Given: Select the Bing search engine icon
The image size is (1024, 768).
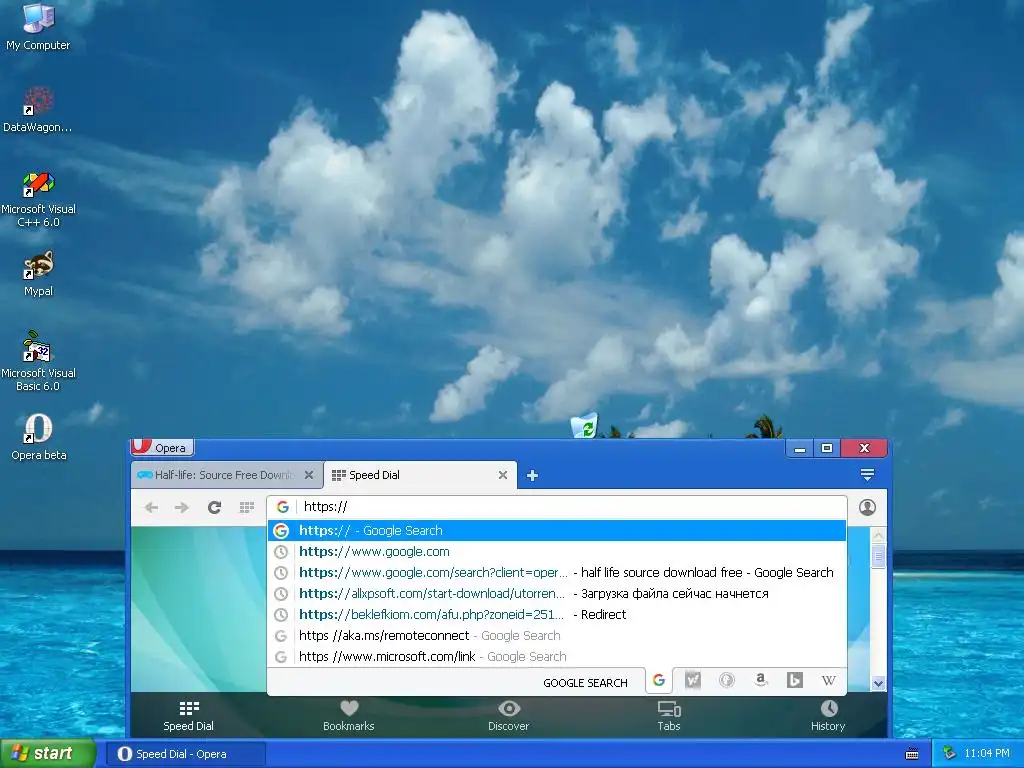Looking at the screenshot, I should click(x=794, y=680).
